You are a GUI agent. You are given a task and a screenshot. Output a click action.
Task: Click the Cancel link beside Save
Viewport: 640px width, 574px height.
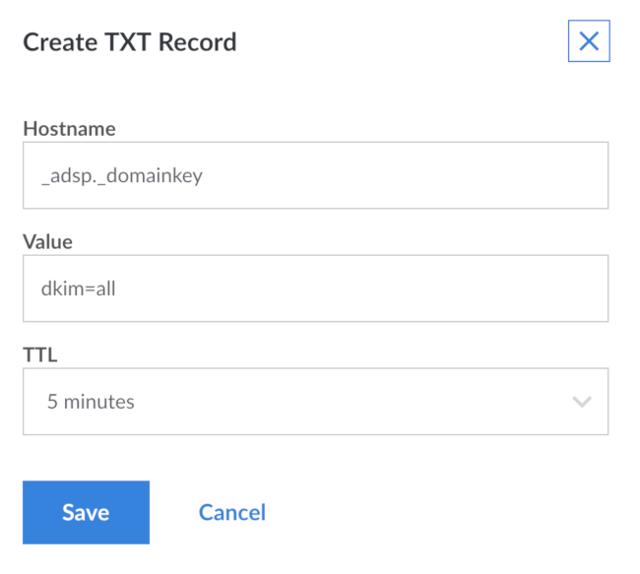coord(232,512)
